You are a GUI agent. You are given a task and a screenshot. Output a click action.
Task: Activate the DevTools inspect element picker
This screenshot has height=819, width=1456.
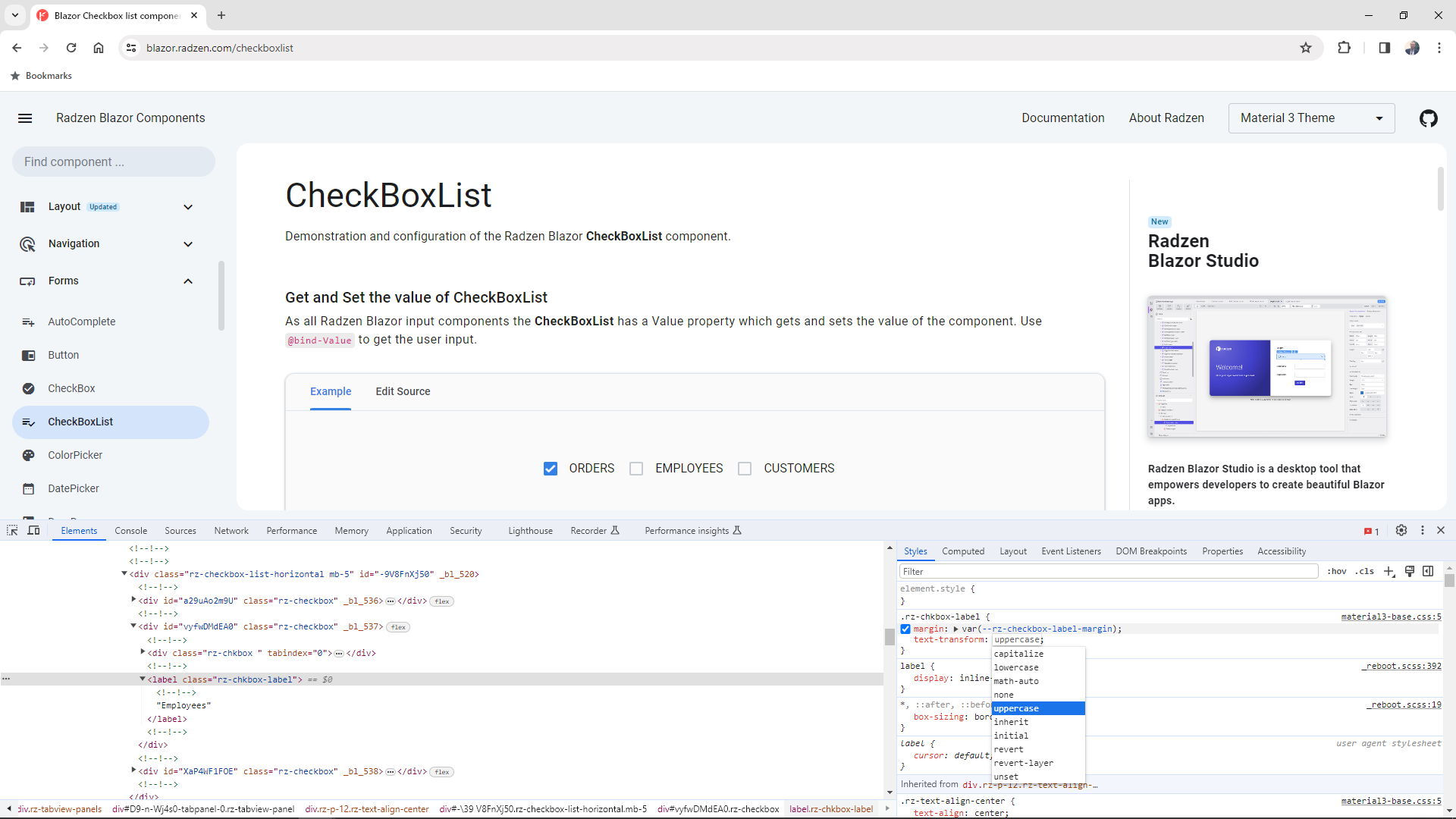coord(12,530)
